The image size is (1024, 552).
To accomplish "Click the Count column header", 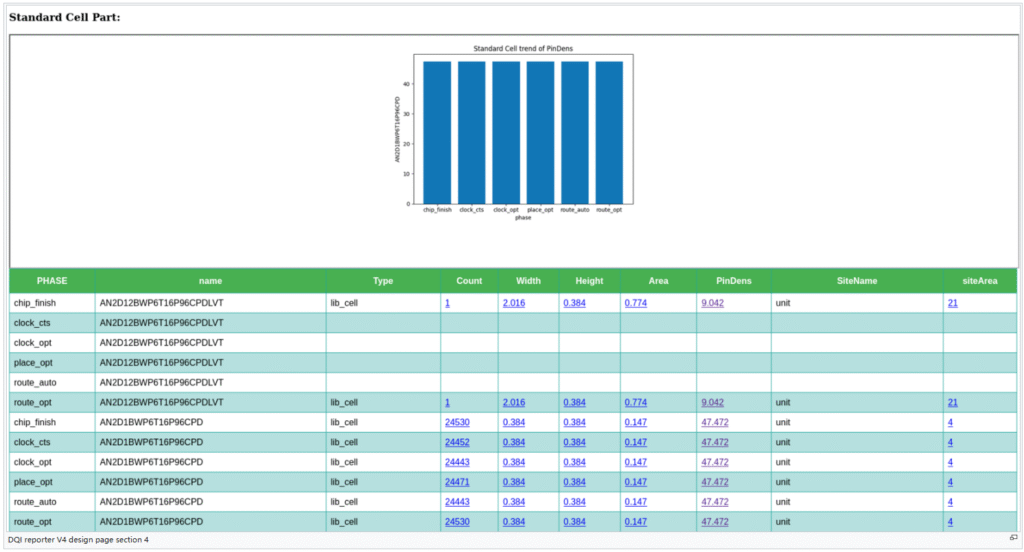I will point(469,281).
